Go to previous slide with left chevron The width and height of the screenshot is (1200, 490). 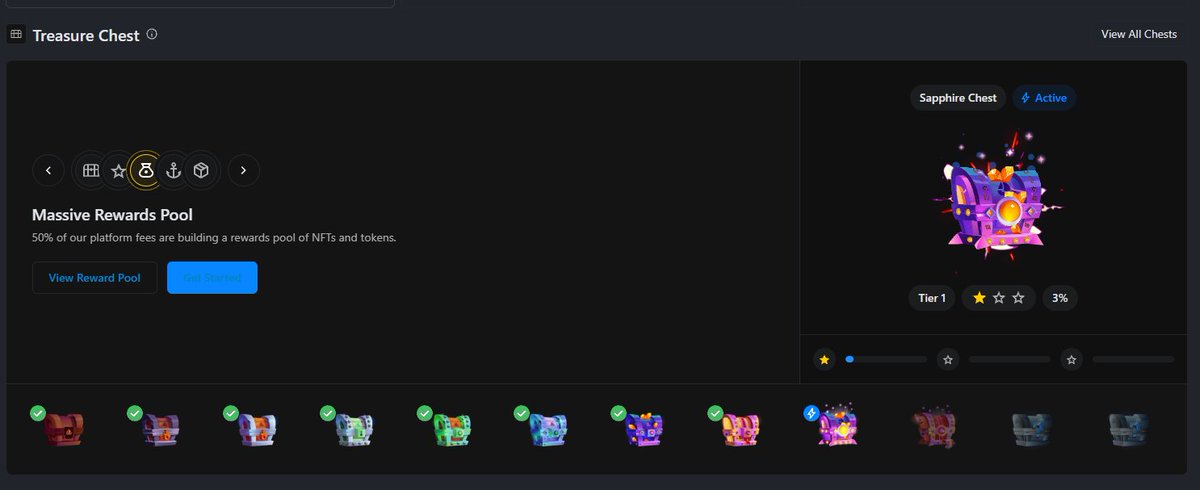tap(48, 171)
